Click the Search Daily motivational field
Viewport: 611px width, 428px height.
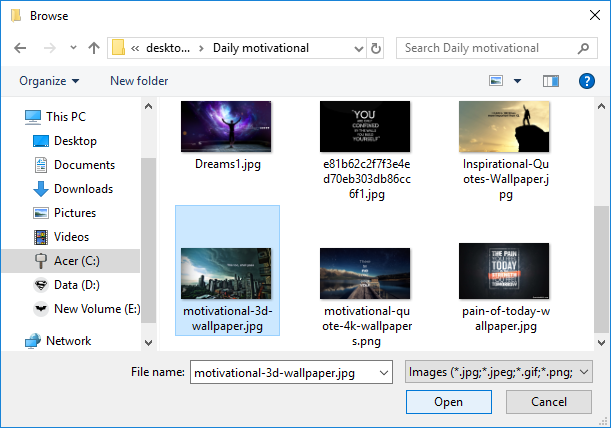coord(485,48)
